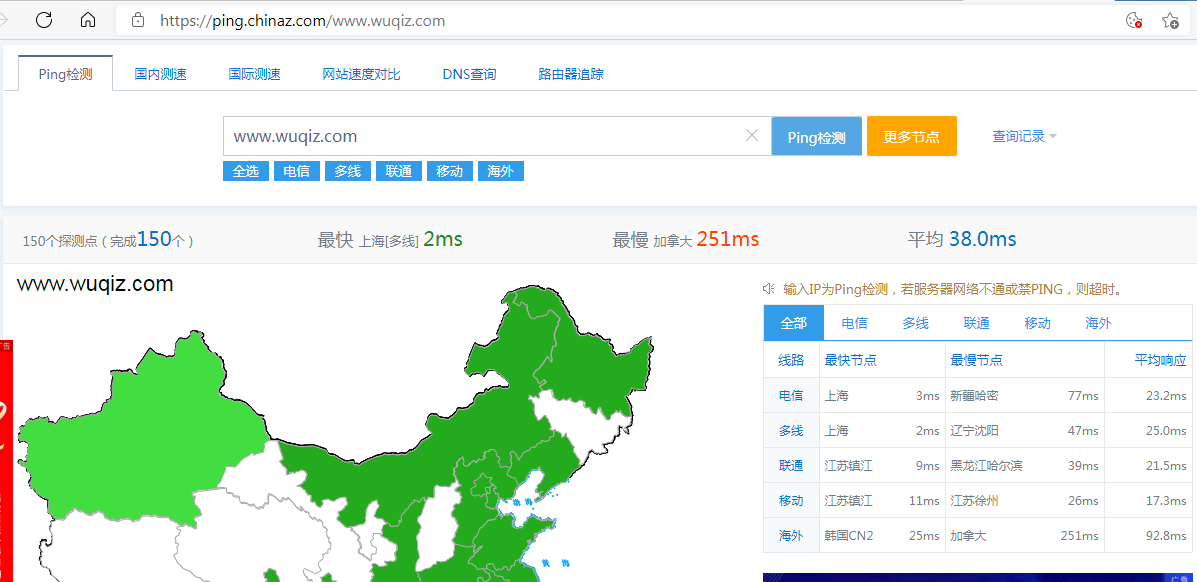Toggle the 海外 overseas filter
Viewport: 1197px width, 582px height.
(x=500, y=170)
